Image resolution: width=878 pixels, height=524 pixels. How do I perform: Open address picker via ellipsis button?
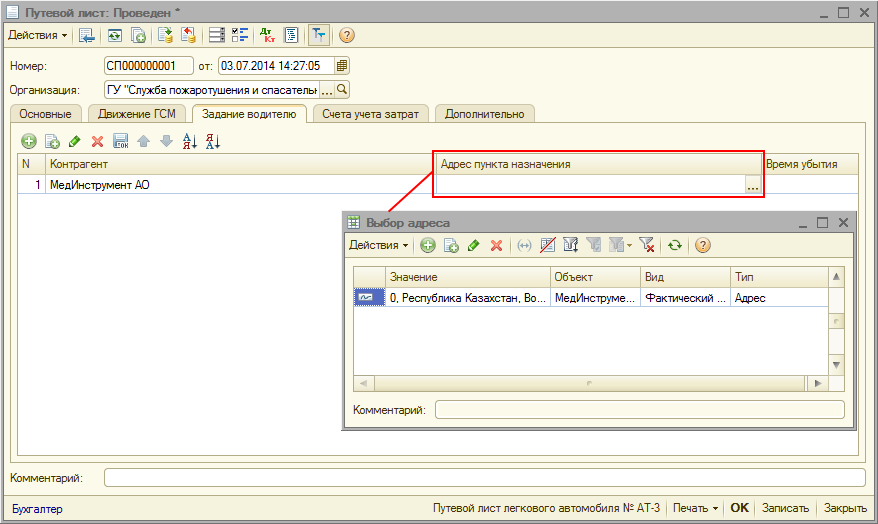752,185
